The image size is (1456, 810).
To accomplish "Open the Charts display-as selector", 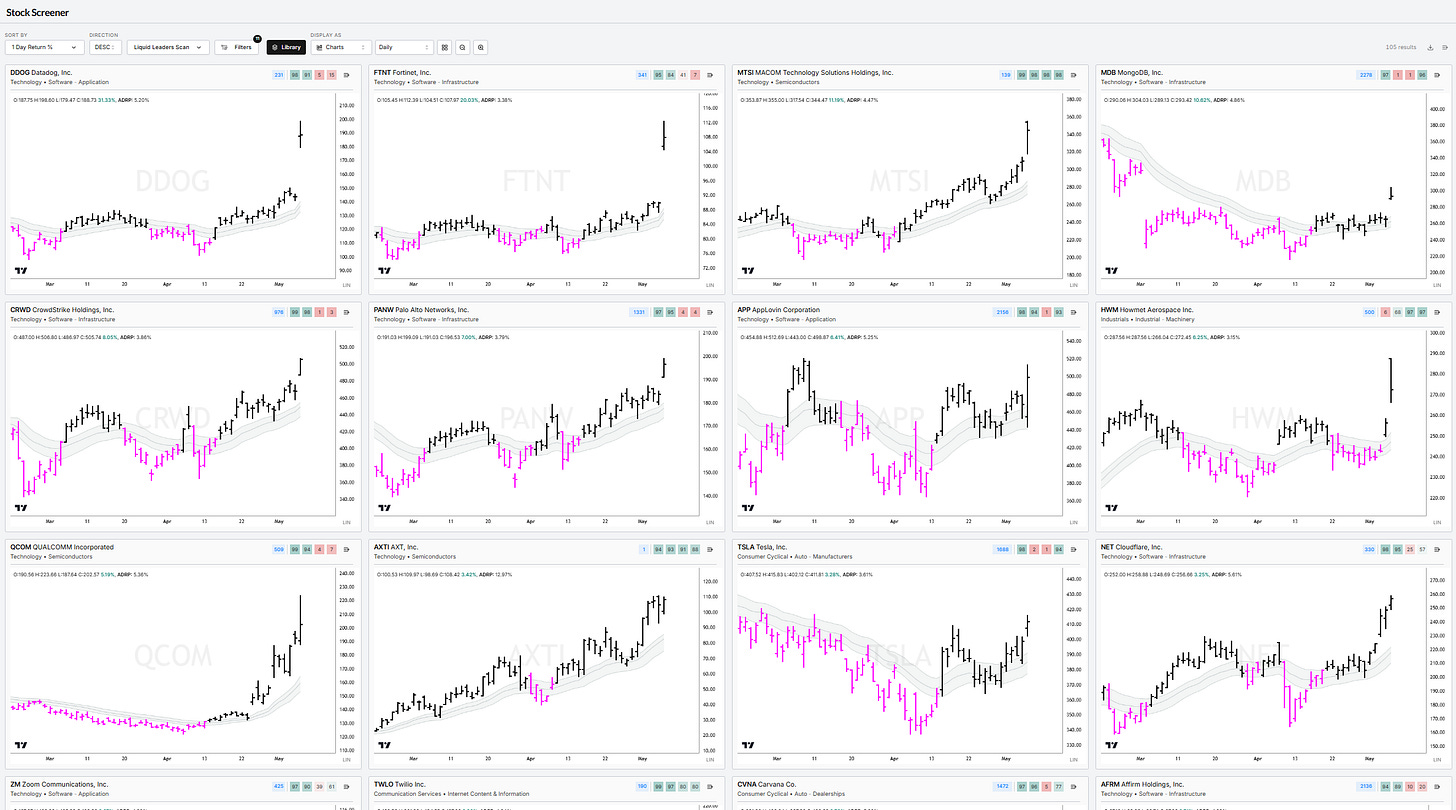I will point(341,47).
